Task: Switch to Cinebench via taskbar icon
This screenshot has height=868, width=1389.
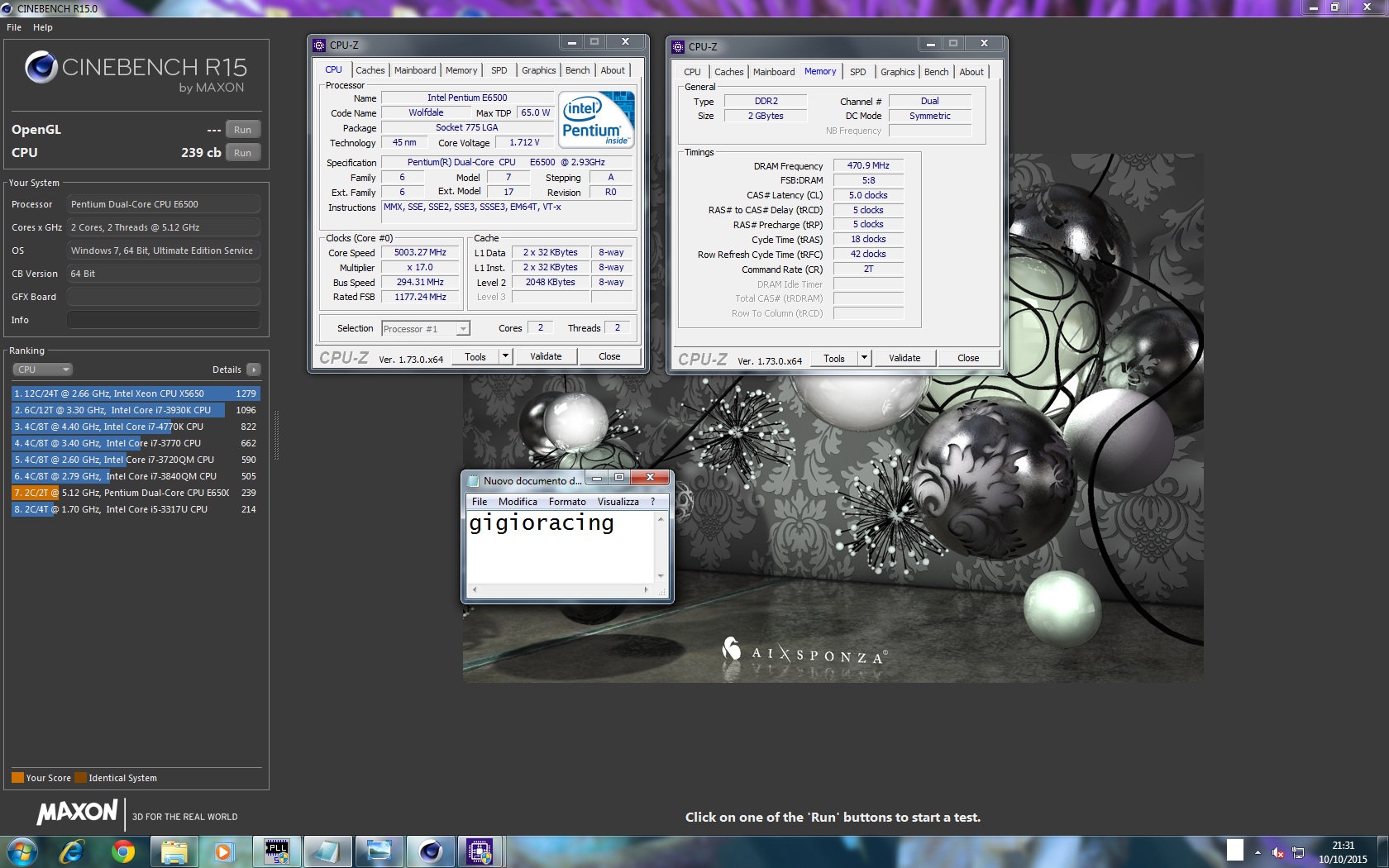Action: pyautogui.click(x=430, y=851)
